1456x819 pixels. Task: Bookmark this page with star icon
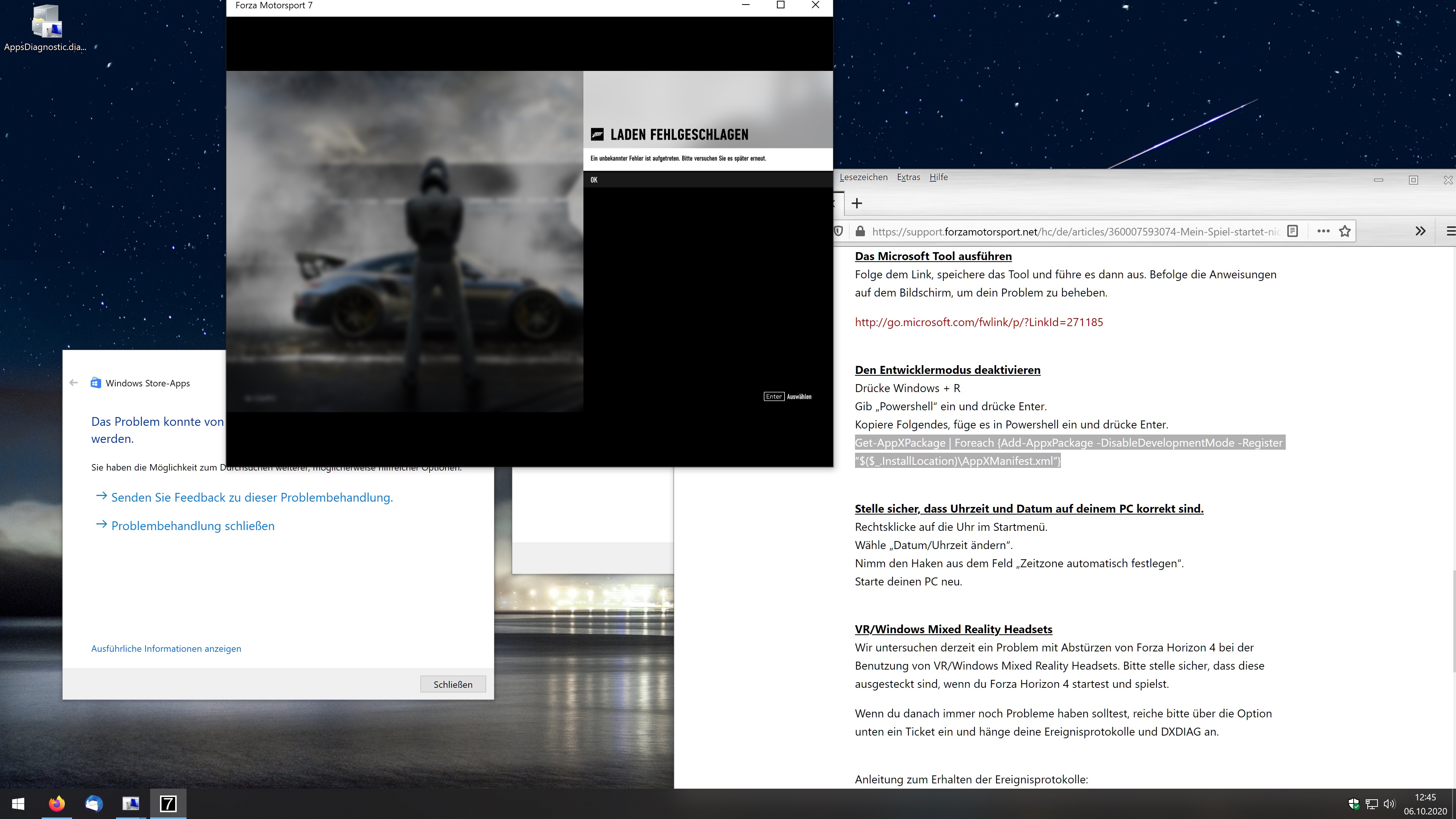click(x=1345, y=231)
